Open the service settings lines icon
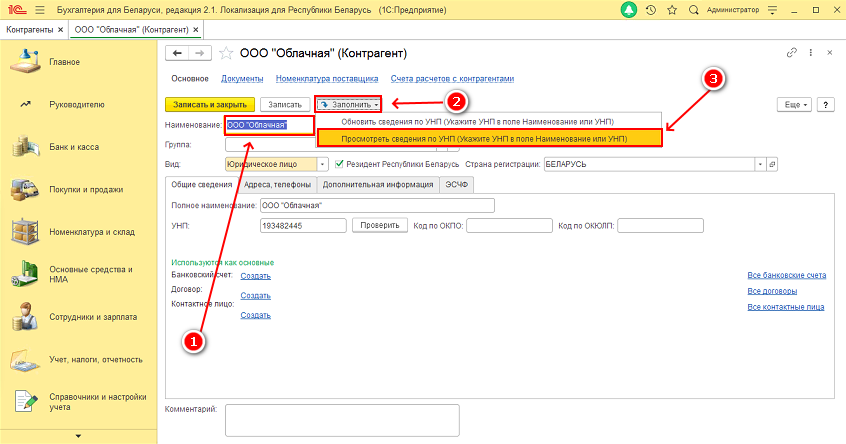Screen dimensions: 846x444 773,10
